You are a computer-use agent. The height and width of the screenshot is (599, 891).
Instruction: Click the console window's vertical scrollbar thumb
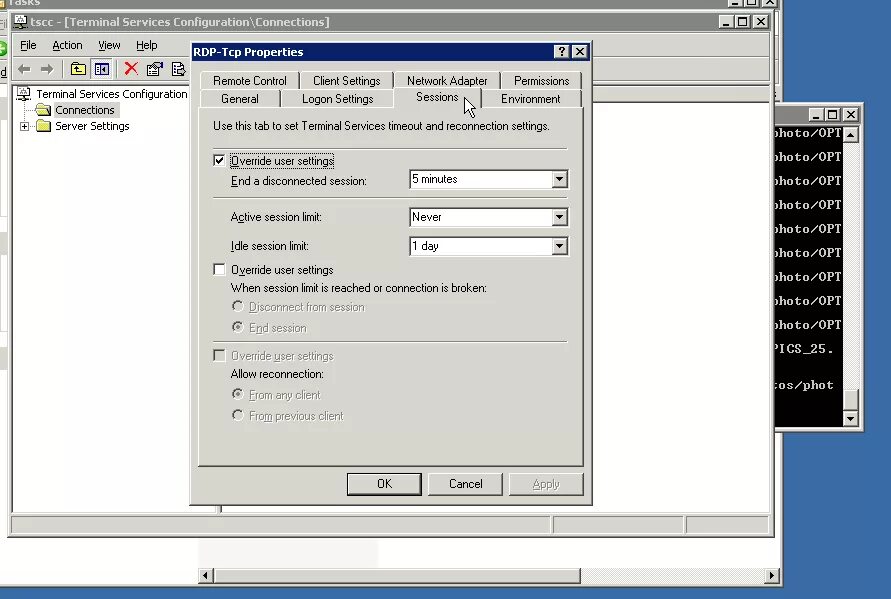point(850,400)
